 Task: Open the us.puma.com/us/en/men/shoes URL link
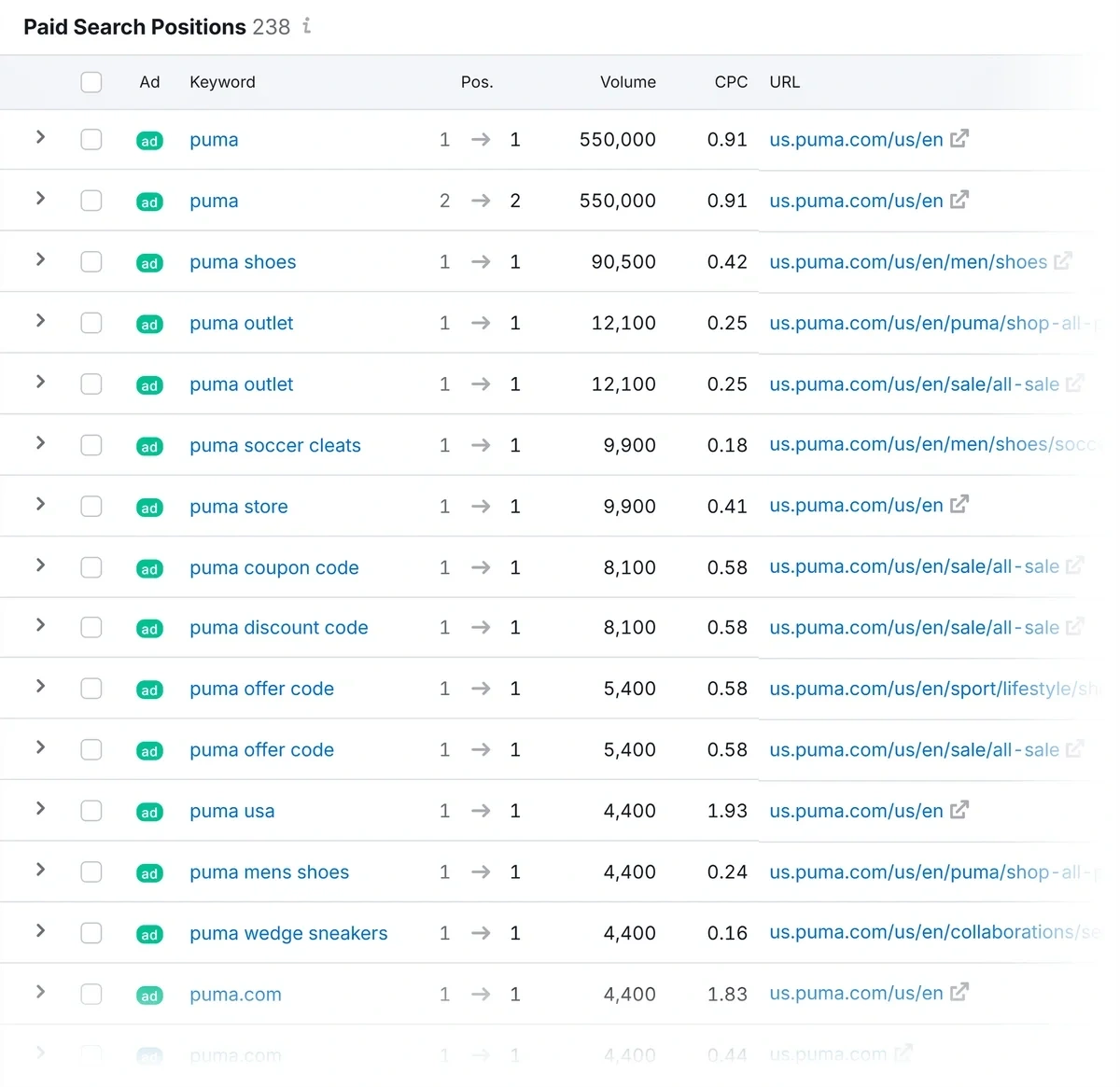(x=908, y=262)
